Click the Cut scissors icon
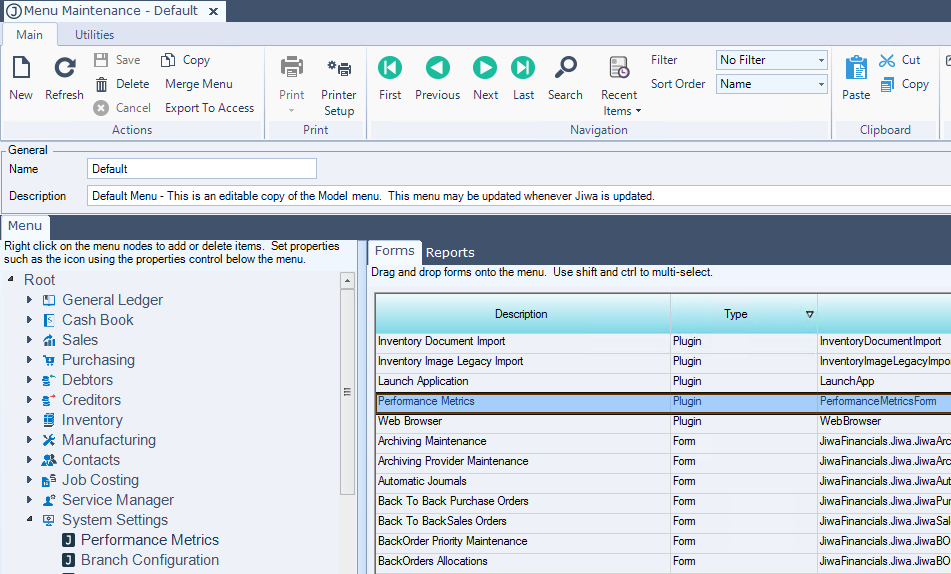 (887, 60)
